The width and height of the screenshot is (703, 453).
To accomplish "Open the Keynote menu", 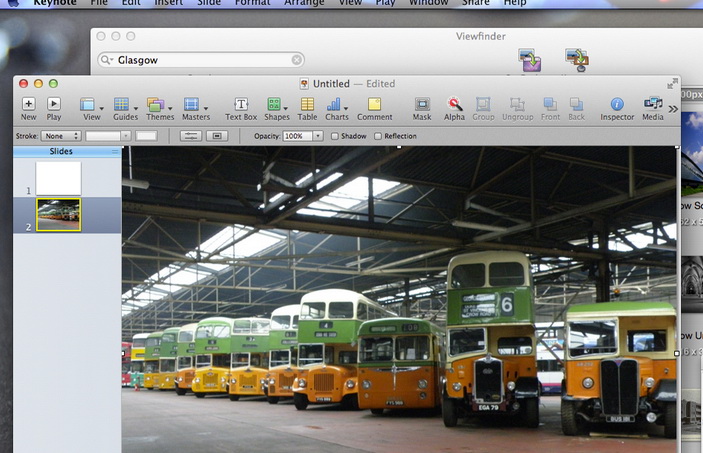I will tap(55, 3).
